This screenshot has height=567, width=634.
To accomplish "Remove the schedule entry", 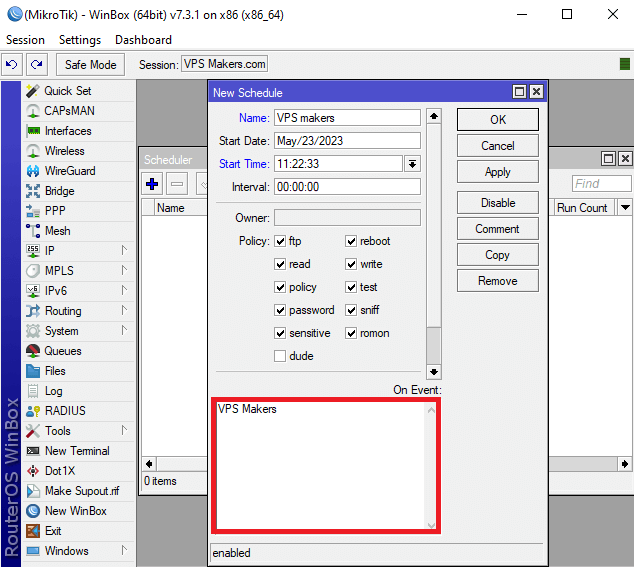I will (x=498, y=281).
